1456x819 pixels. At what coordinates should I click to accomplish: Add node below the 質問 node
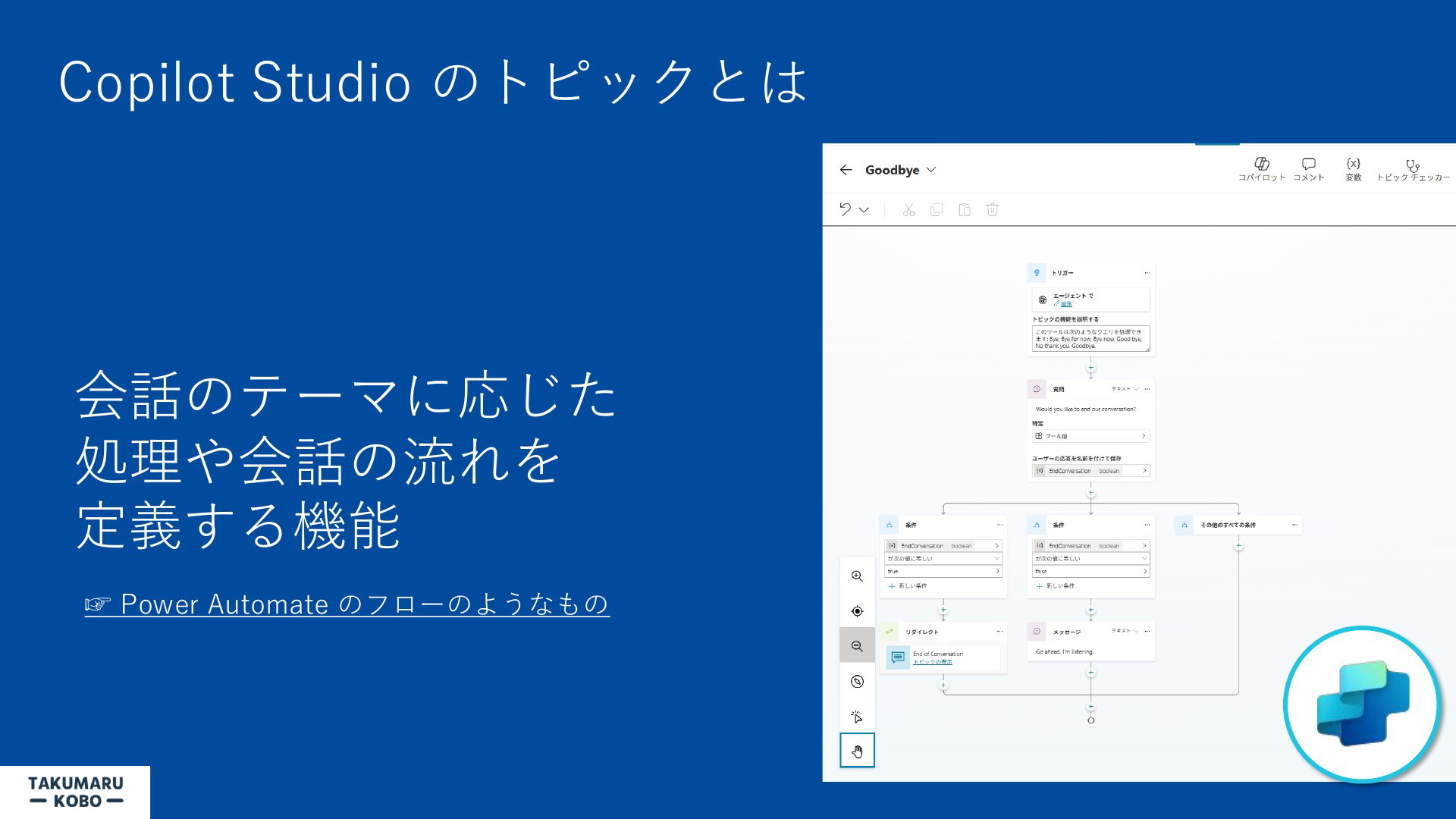(1090, 493)
